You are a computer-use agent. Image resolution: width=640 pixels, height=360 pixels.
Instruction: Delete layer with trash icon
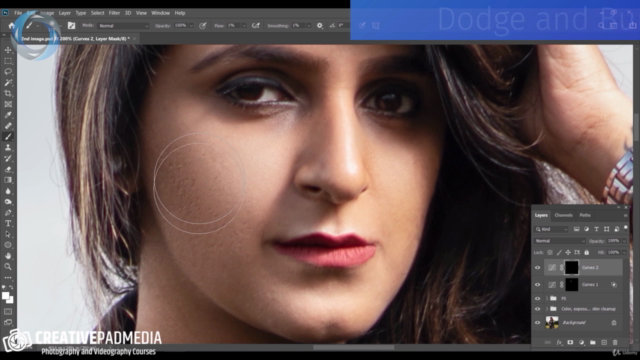pos(615,342)
